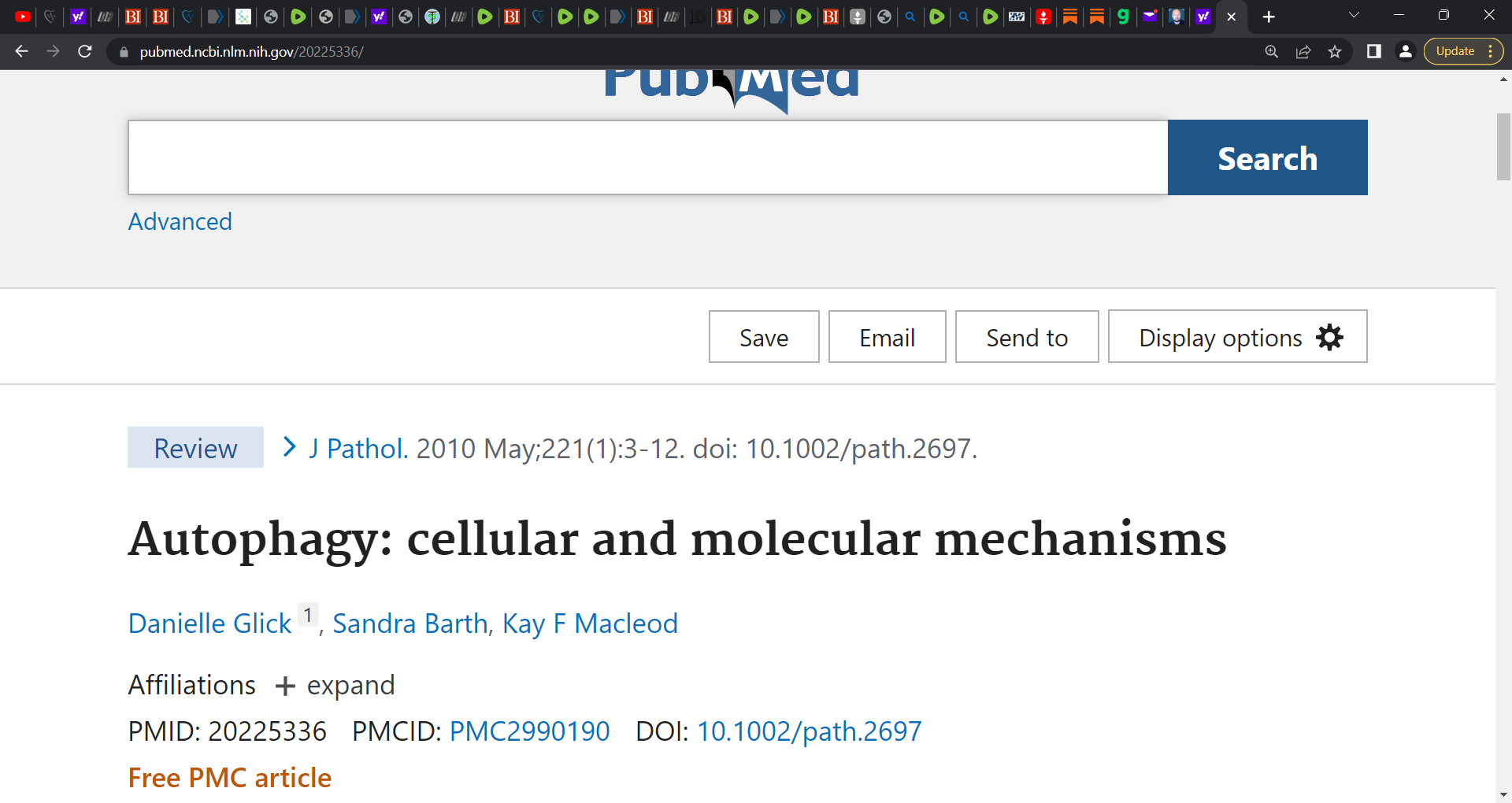Open the Chrome Update menu

point(1455,50)
